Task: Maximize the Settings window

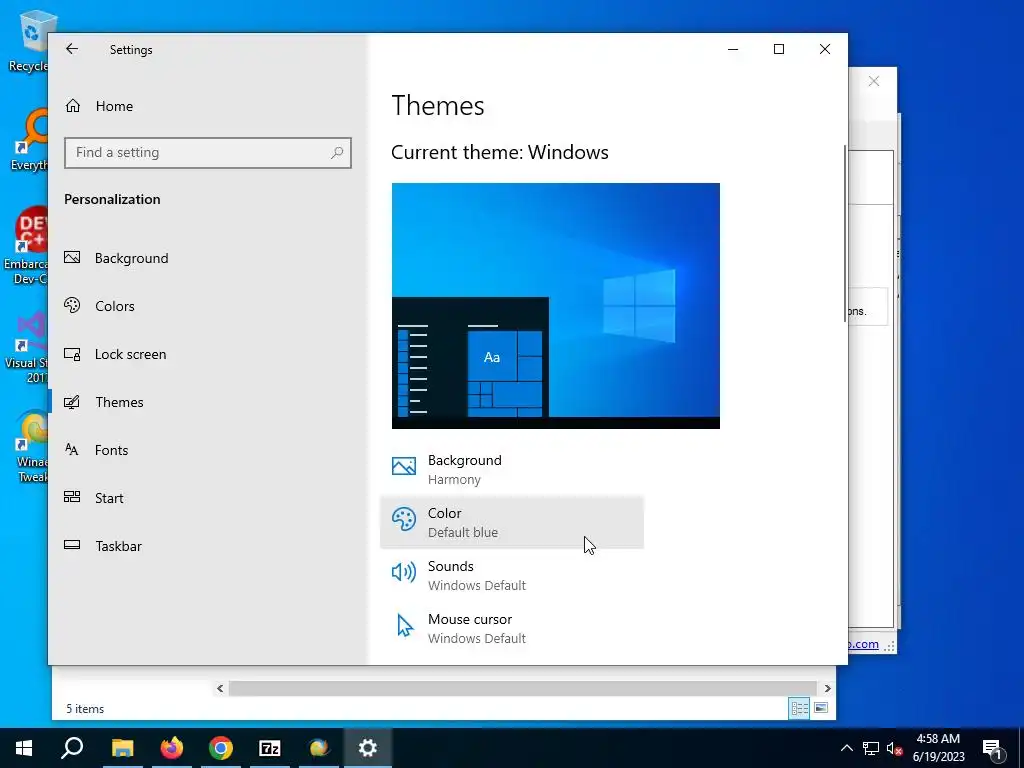Action: [x=778, y=49]
